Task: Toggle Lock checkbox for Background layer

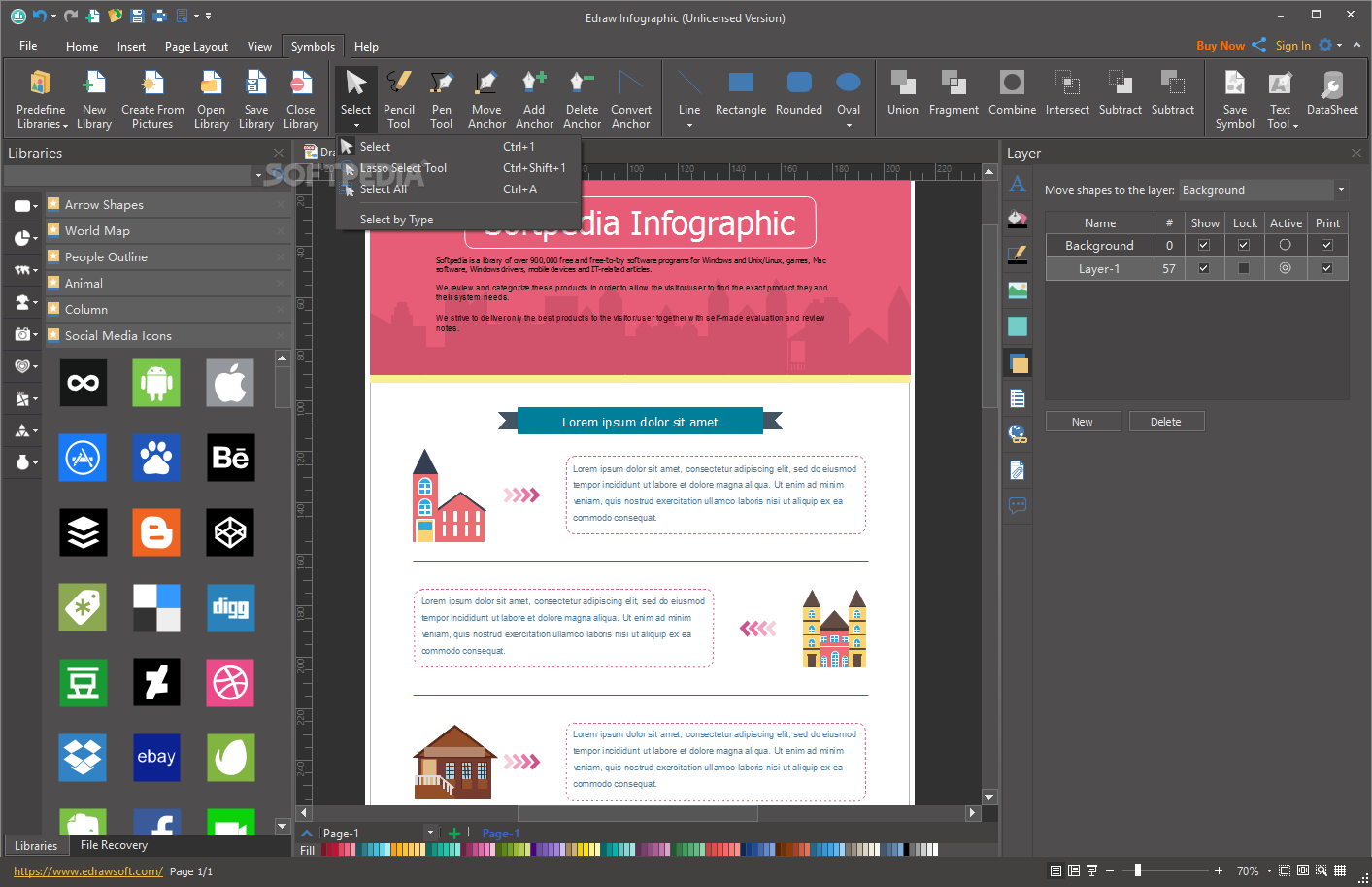Action: [1244, 245]
